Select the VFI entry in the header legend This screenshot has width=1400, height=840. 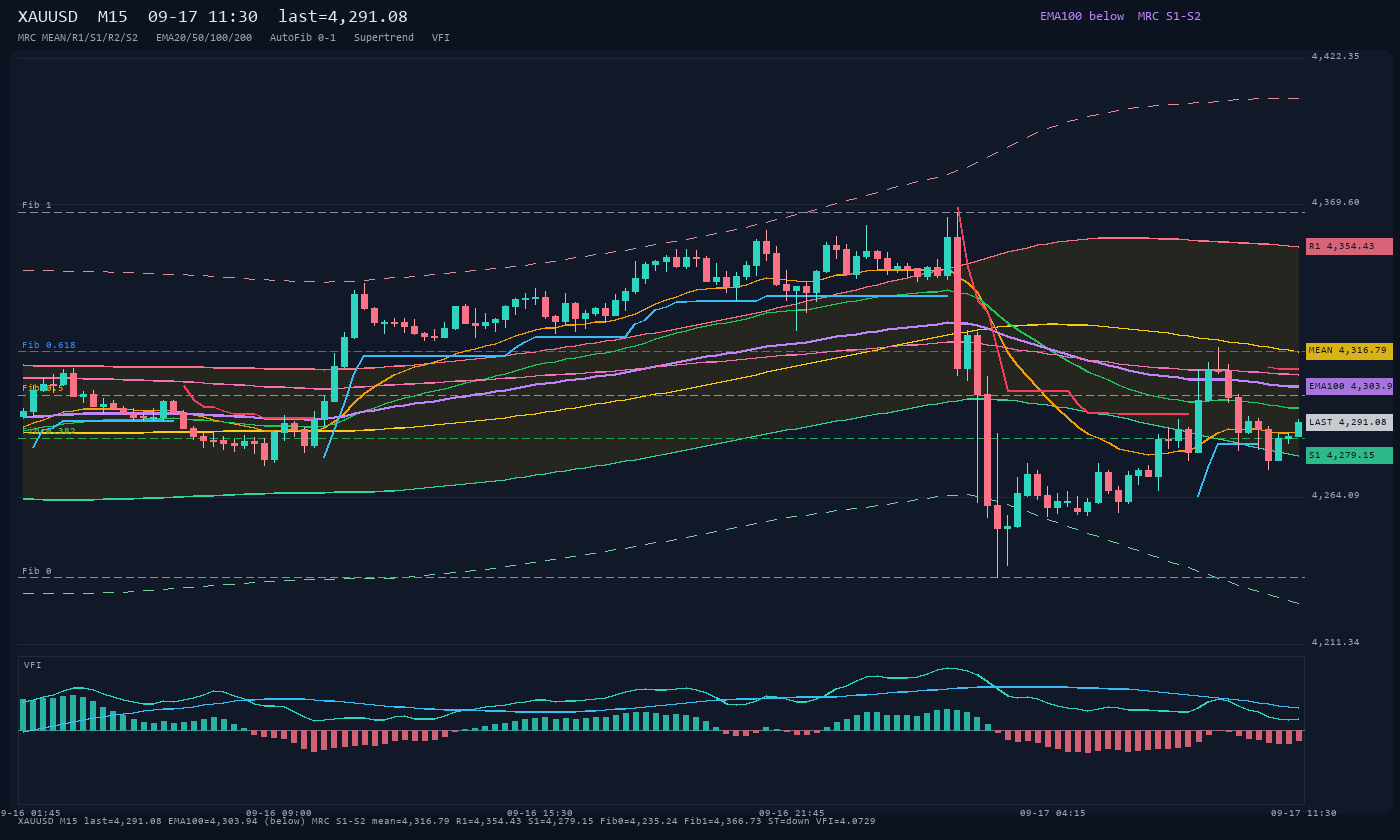tap(441, 38)
